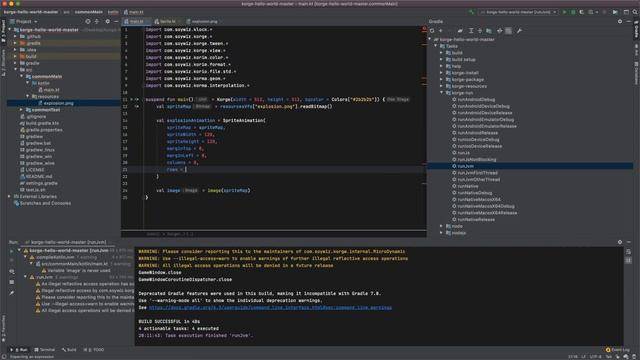Click the rerun arrow in Run panel sidebar

click(x=11, y=251)
